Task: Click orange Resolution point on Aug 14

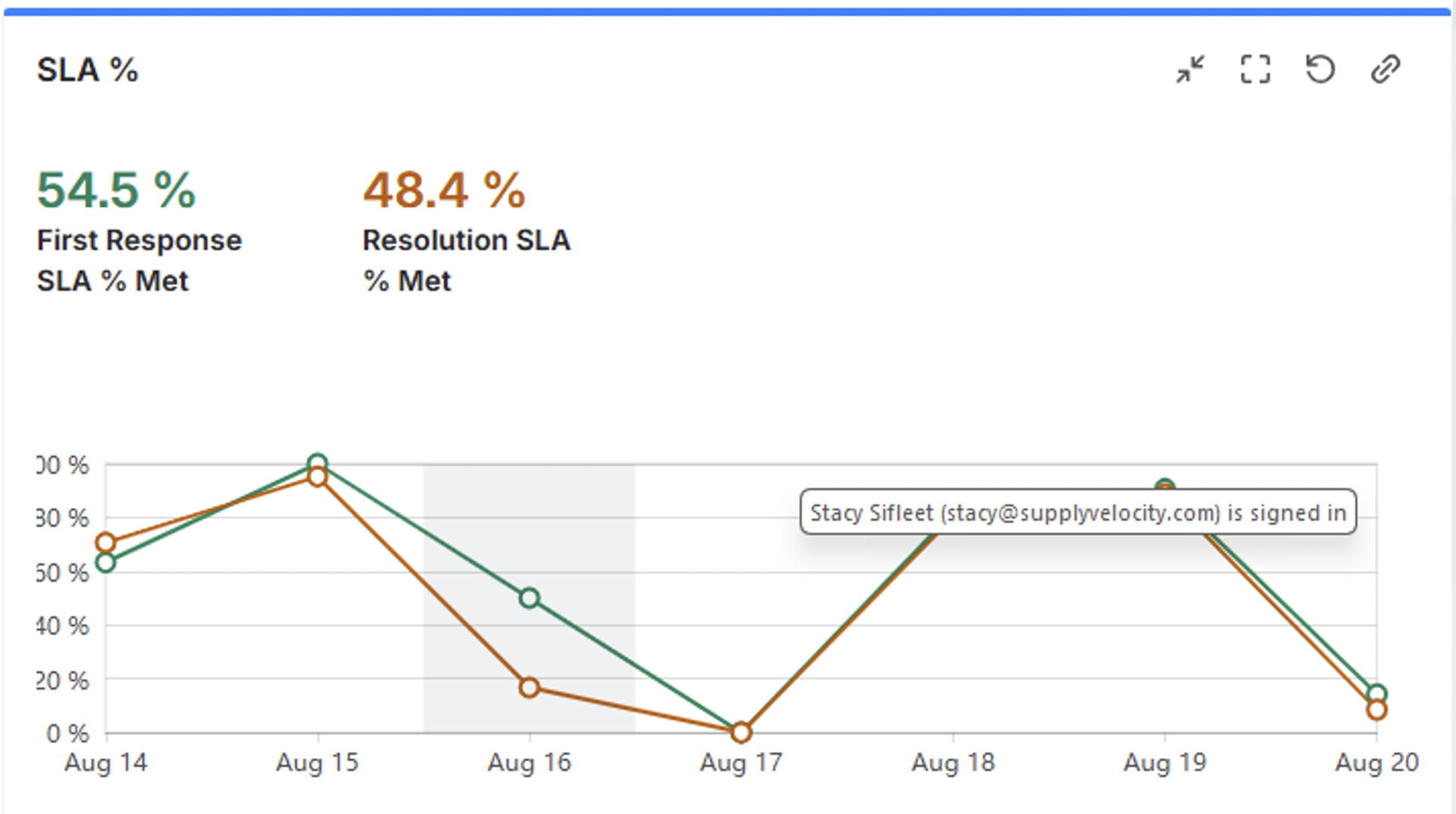Action: point(106,542)
